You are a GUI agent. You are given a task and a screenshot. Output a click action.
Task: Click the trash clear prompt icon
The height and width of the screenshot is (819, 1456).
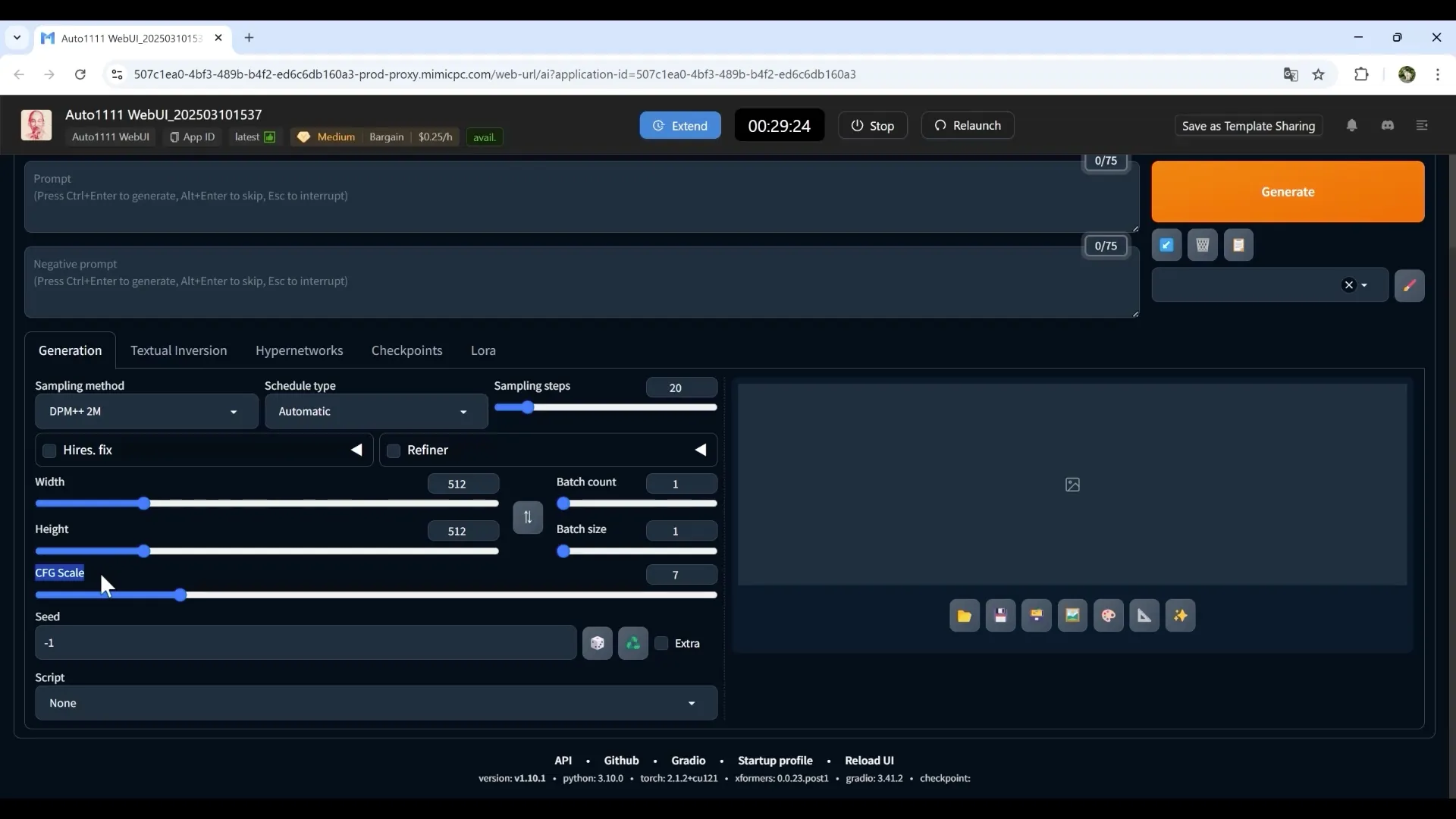(x=1202, y=245)
